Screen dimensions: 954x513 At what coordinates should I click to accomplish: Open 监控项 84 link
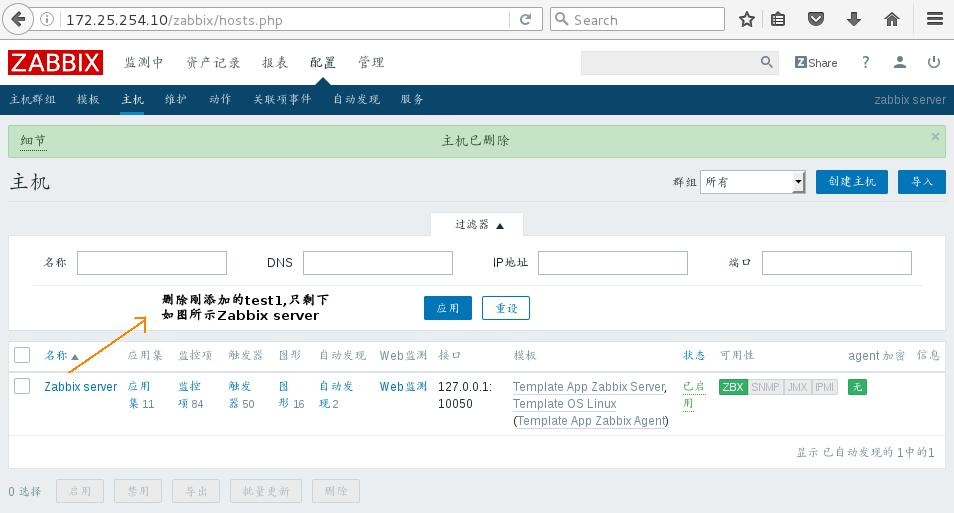pos(190,395)
